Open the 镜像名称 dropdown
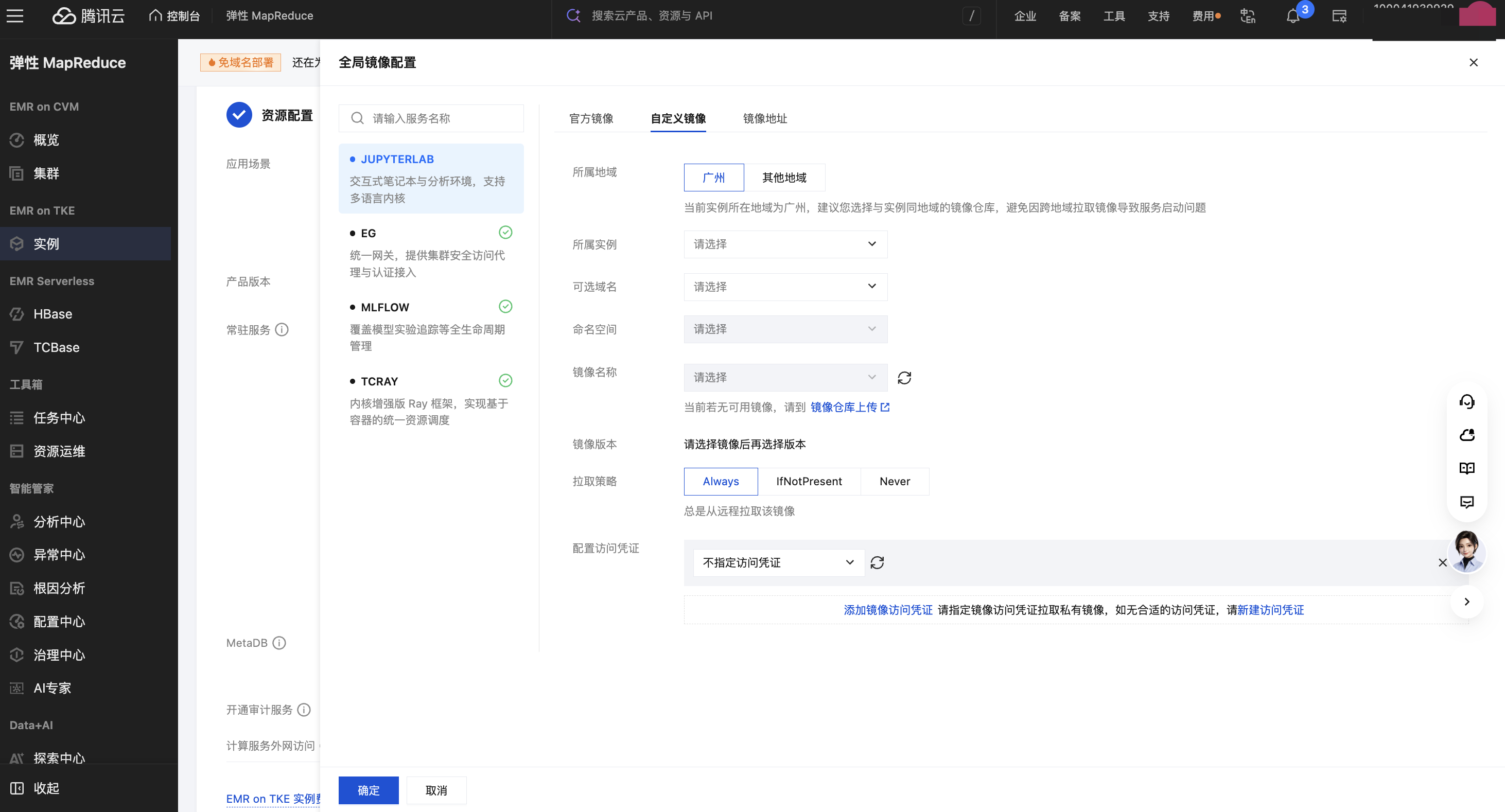 tap(785, 377)
